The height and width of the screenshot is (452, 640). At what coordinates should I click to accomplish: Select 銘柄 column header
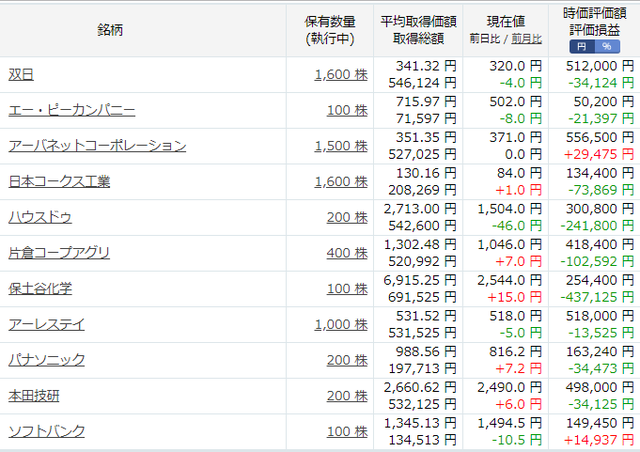pyautogui.click(x=110, y=30)
